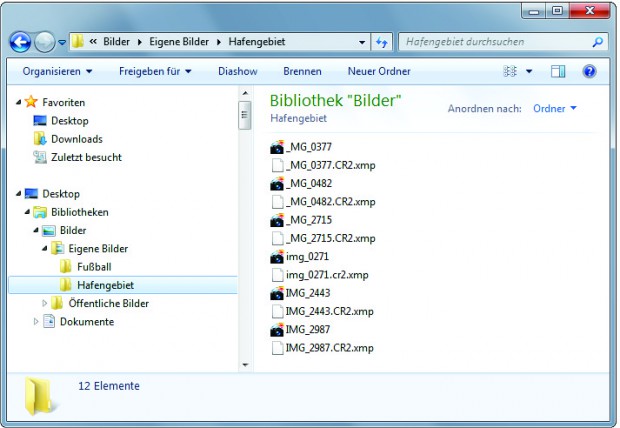Click the magnifier search icon

click(597, 42)
